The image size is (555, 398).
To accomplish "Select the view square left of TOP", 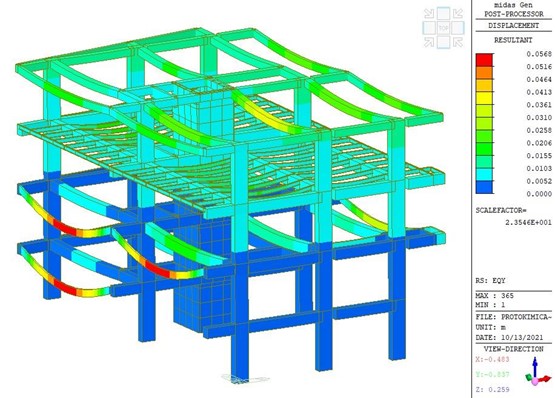I will (429, 28).
